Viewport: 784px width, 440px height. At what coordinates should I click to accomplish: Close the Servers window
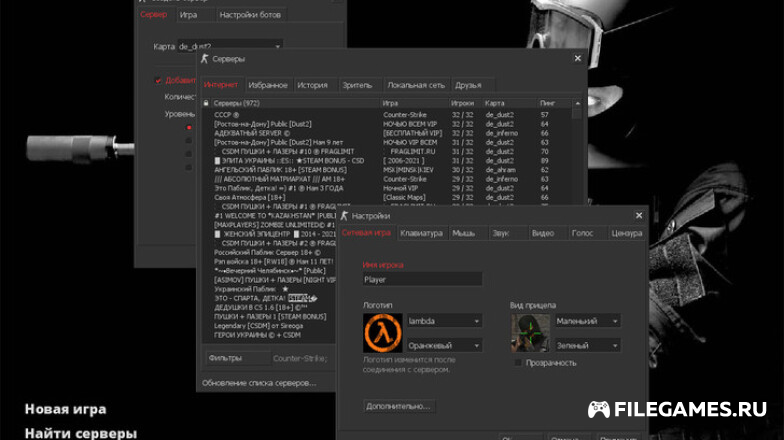click(x=578, y=58)
